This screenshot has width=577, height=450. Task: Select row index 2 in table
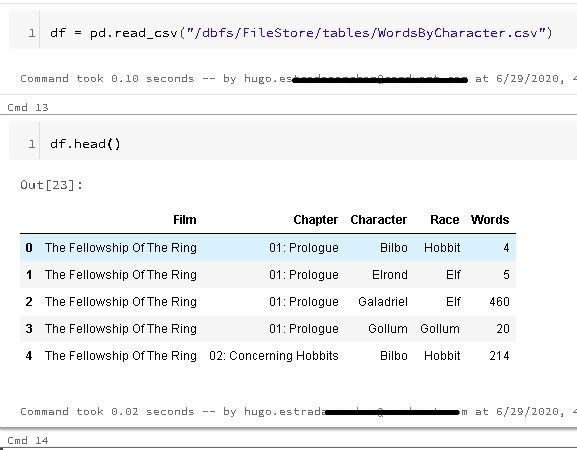coord(29,302)
